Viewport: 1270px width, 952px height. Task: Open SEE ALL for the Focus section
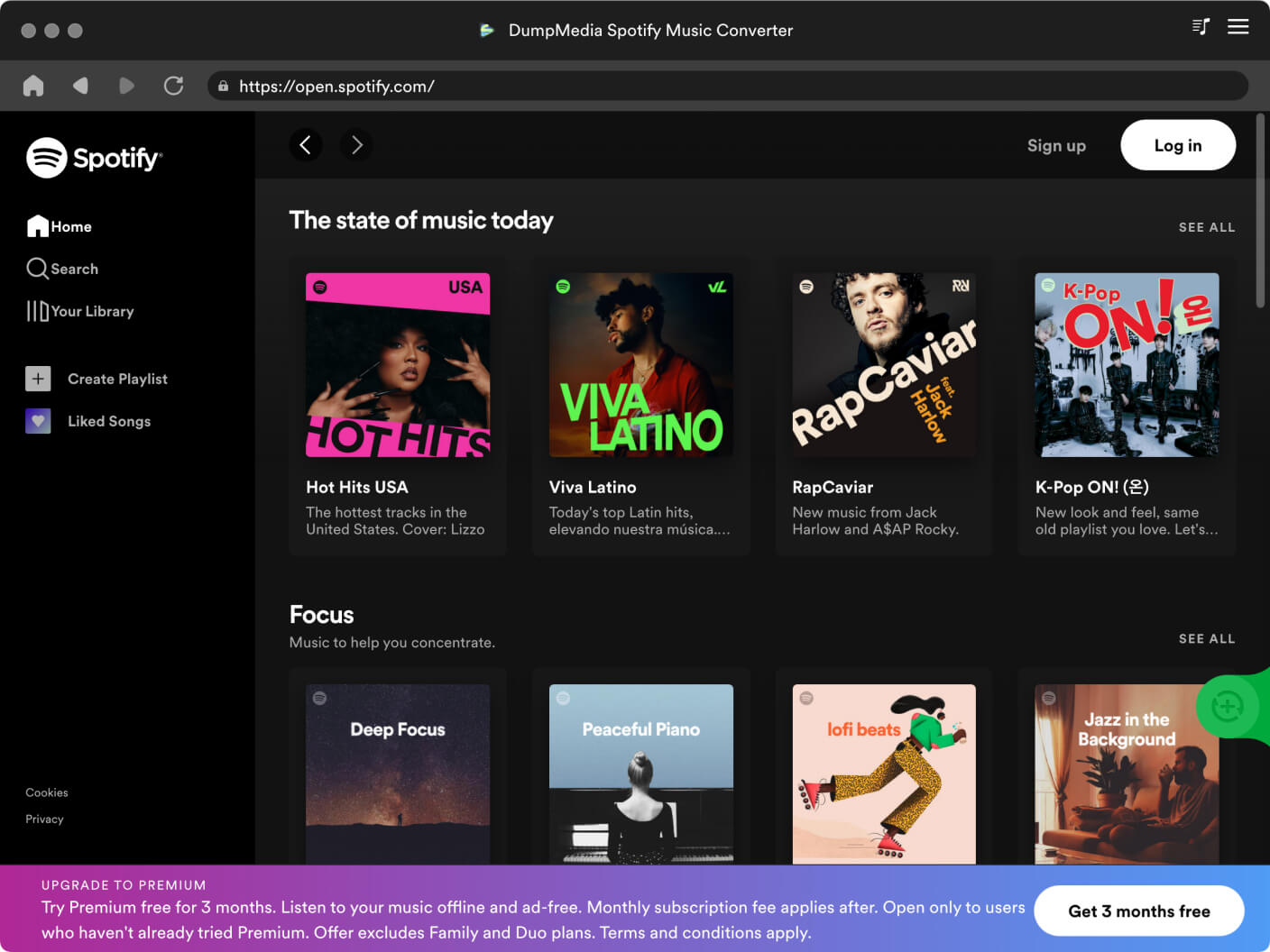pos(1207,638)
